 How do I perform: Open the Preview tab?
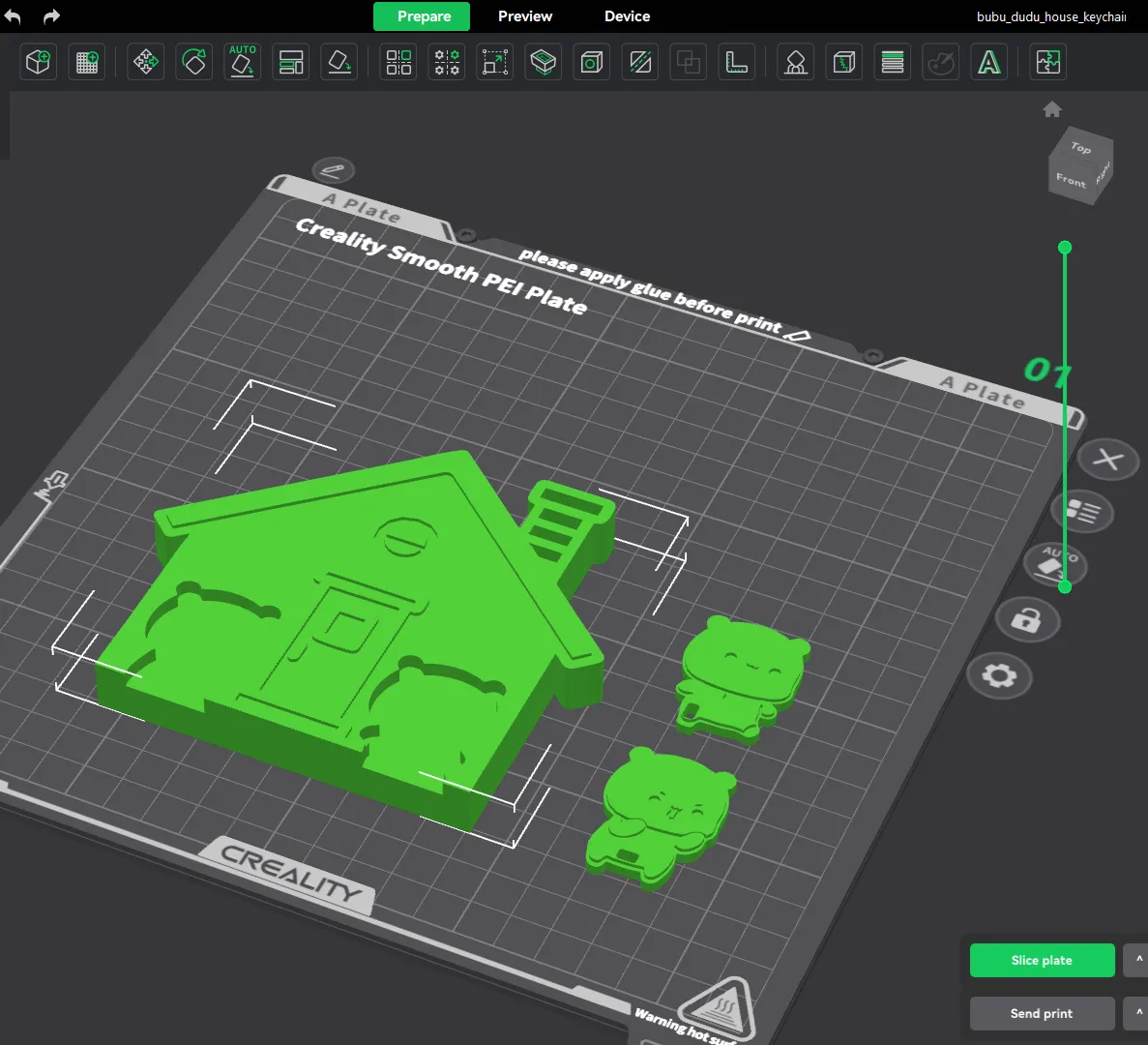click(525, 16)
